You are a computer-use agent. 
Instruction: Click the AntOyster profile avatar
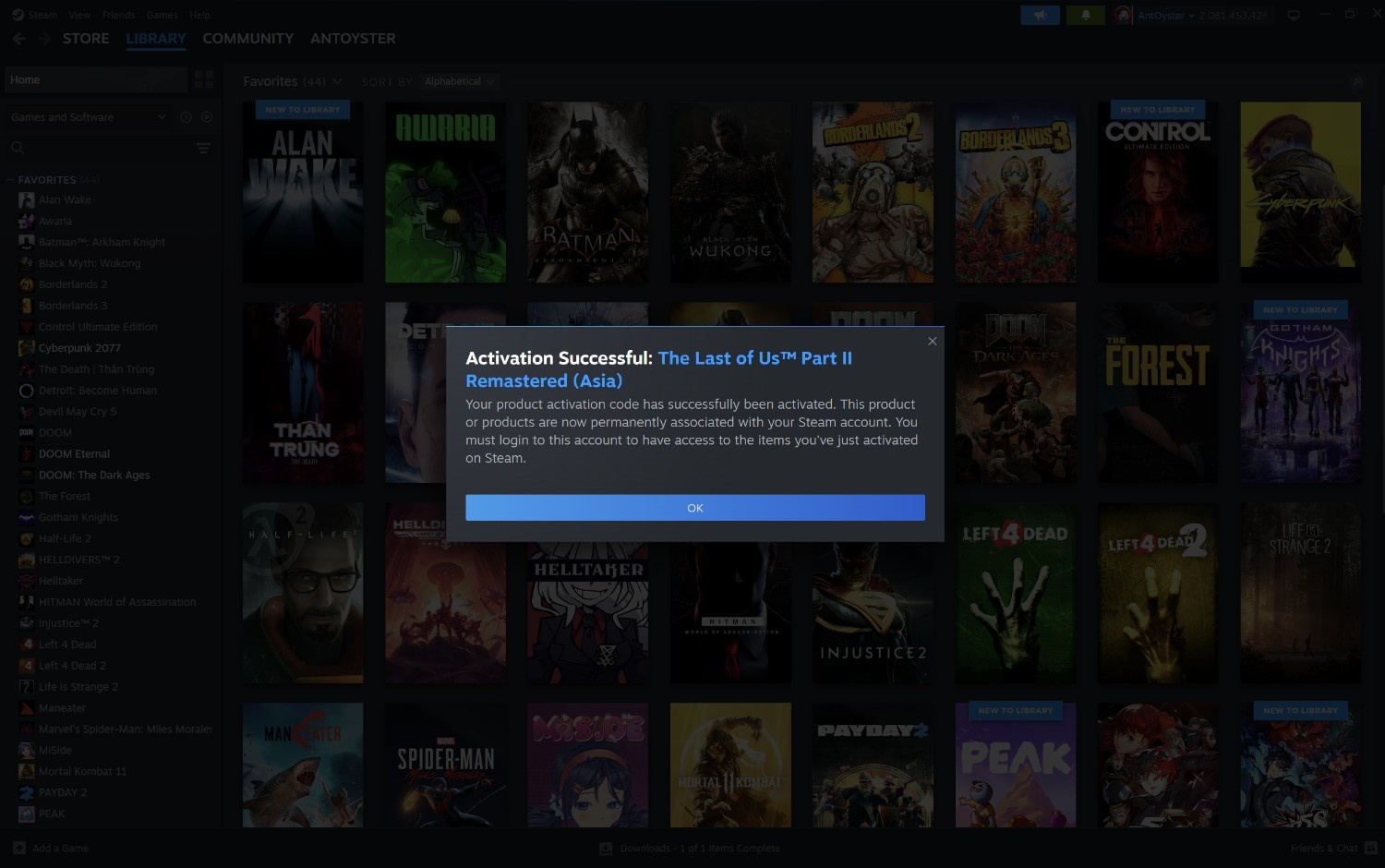(1123, 16)
